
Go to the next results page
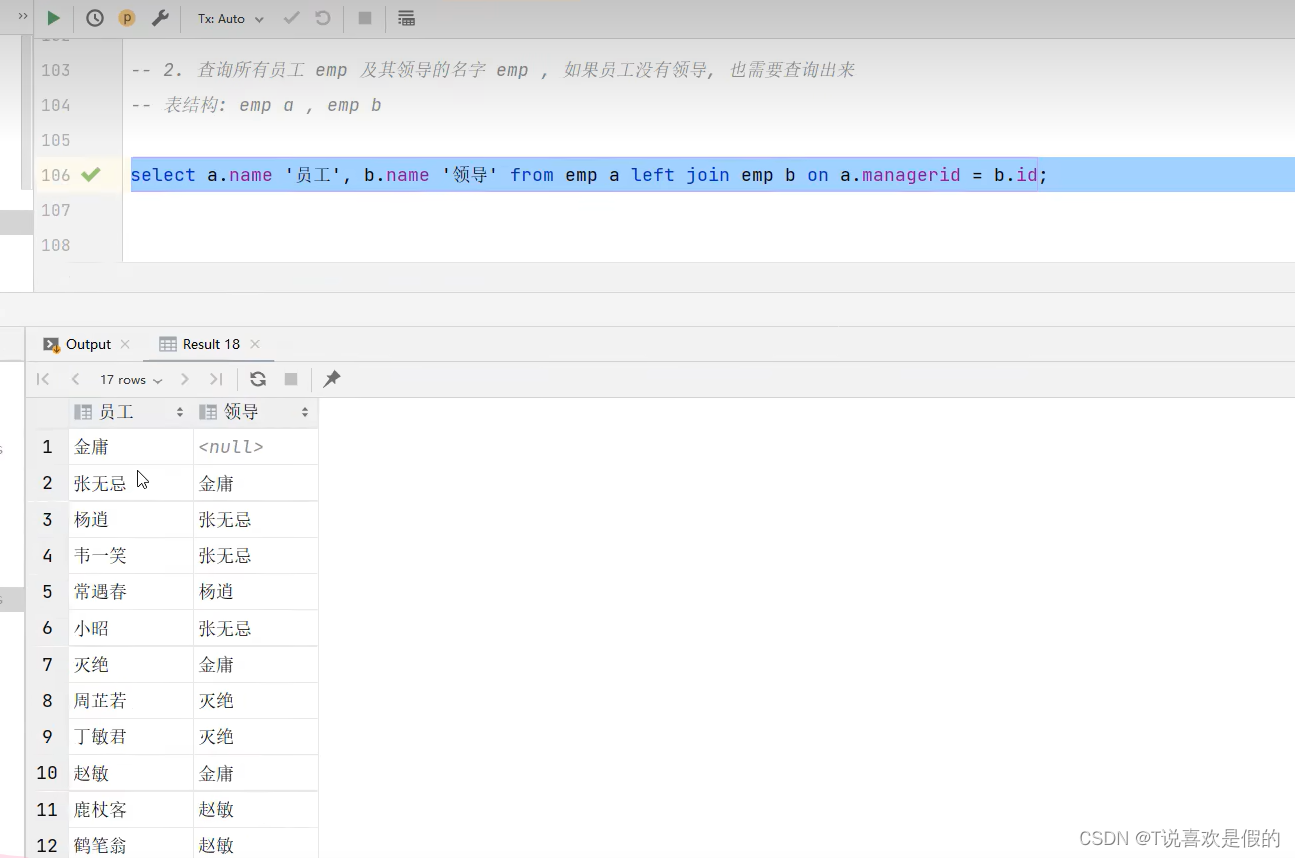pos(185,379)
